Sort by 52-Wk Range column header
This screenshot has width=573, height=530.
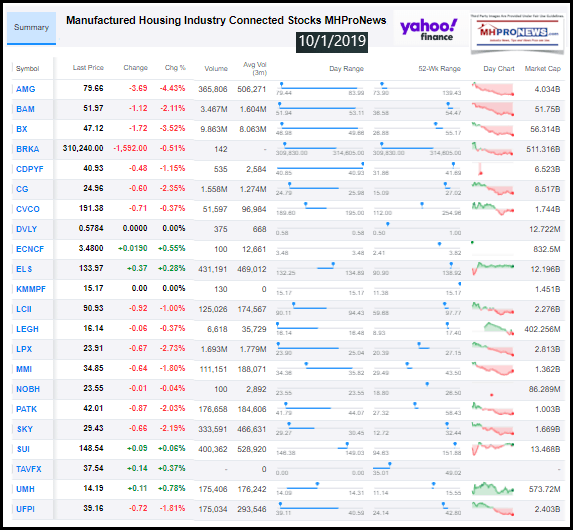[x=439, y=69]
